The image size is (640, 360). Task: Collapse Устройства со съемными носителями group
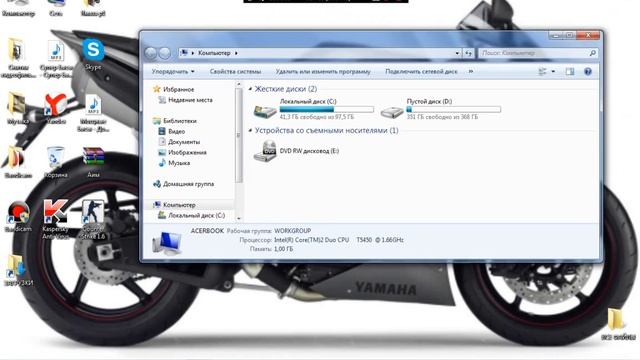point(250,131)
